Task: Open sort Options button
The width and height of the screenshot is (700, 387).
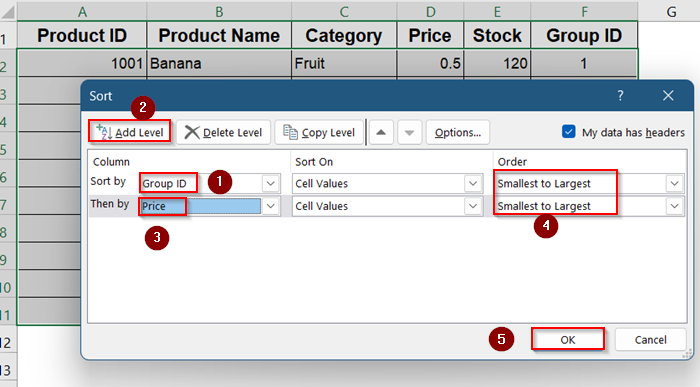Action: pyautogui.click(x=458, y=132)
